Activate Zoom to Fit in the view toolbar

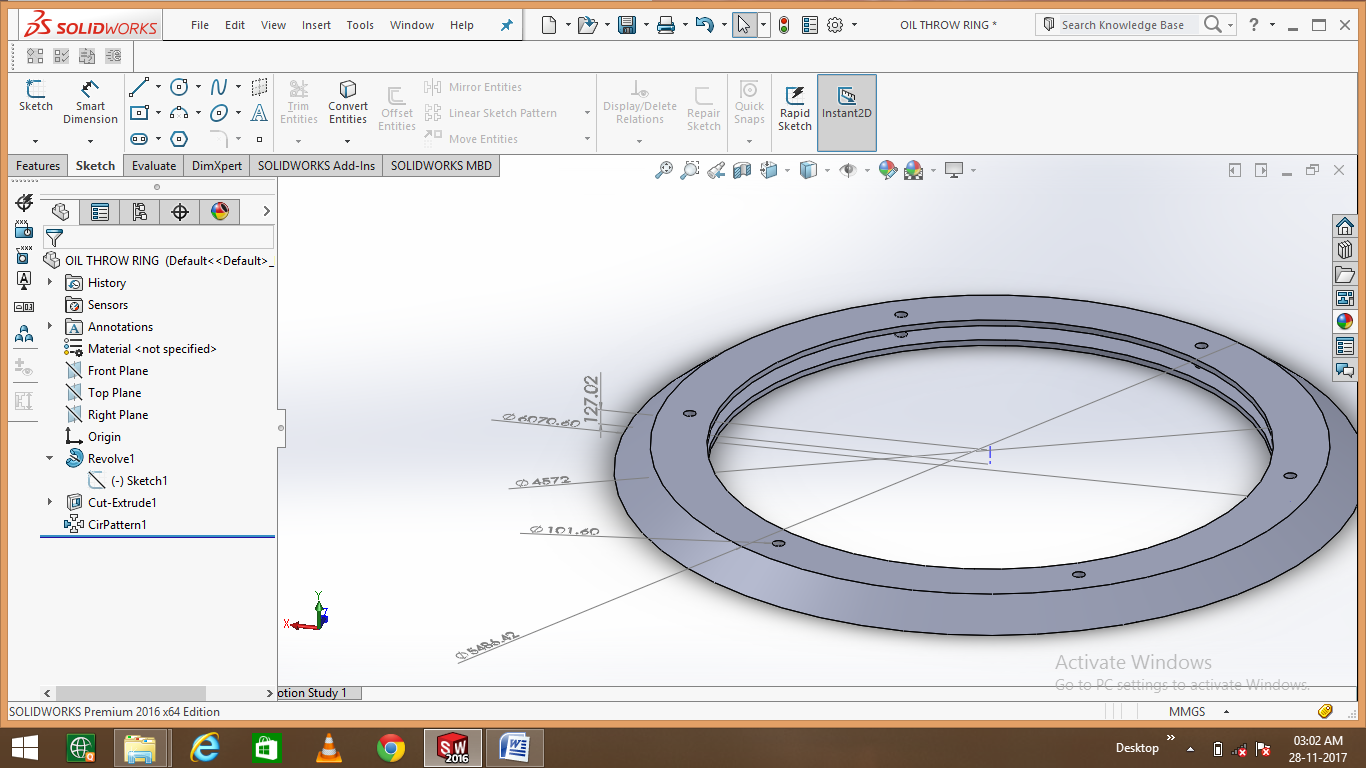663,170
